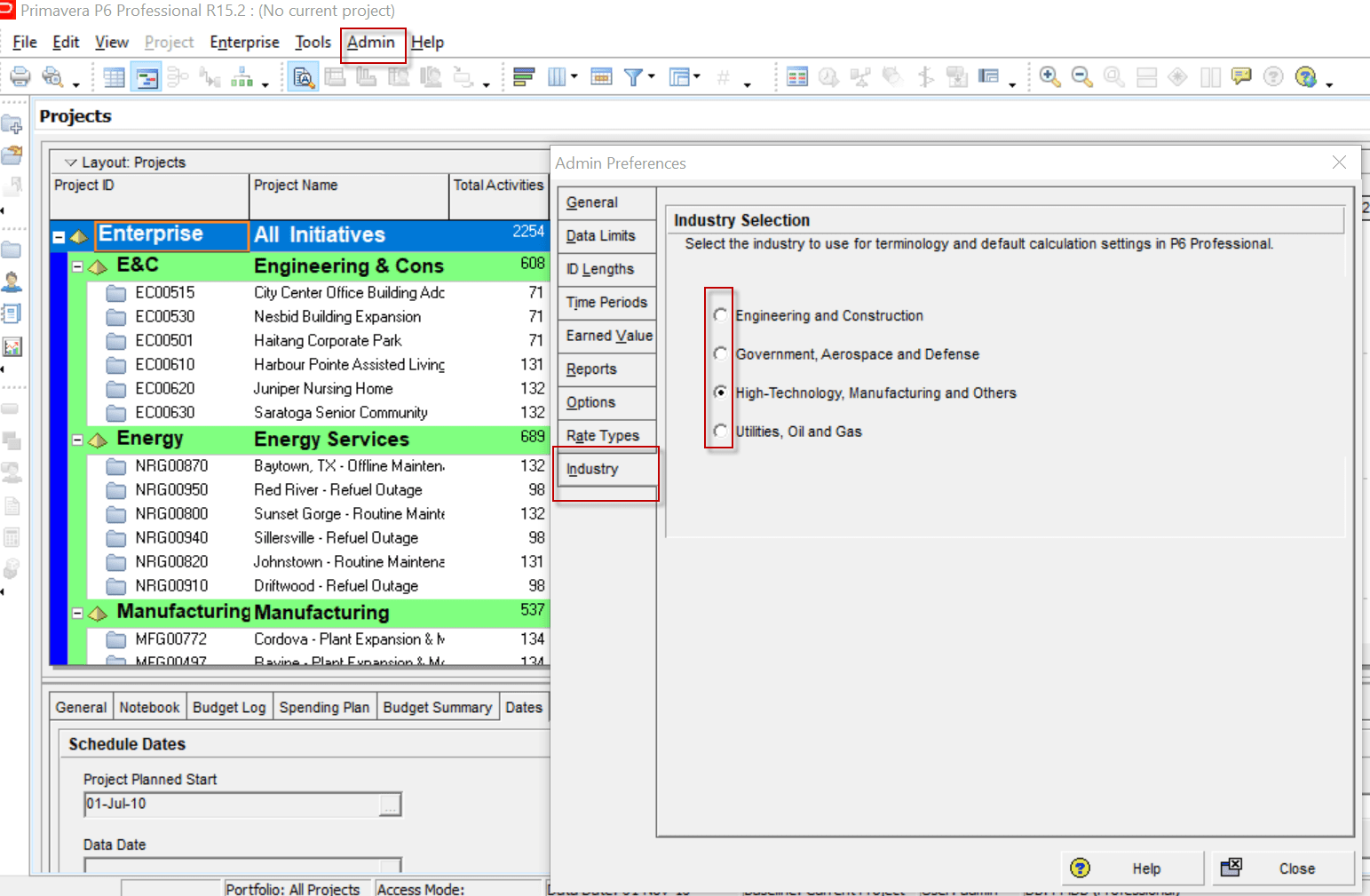
Task: Collapse the Enterprise All Initiatives node
Action: (x=59, y=237)
